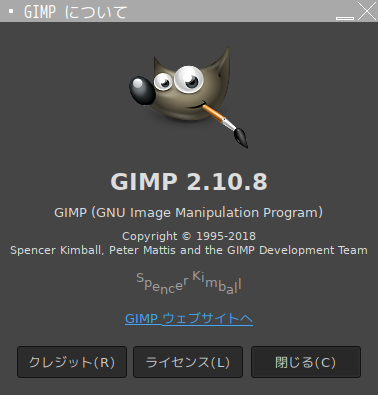Click the GIMP 2.10.8 version text
The width and height of the screenshot is (378, 395).
click(189, 182)
